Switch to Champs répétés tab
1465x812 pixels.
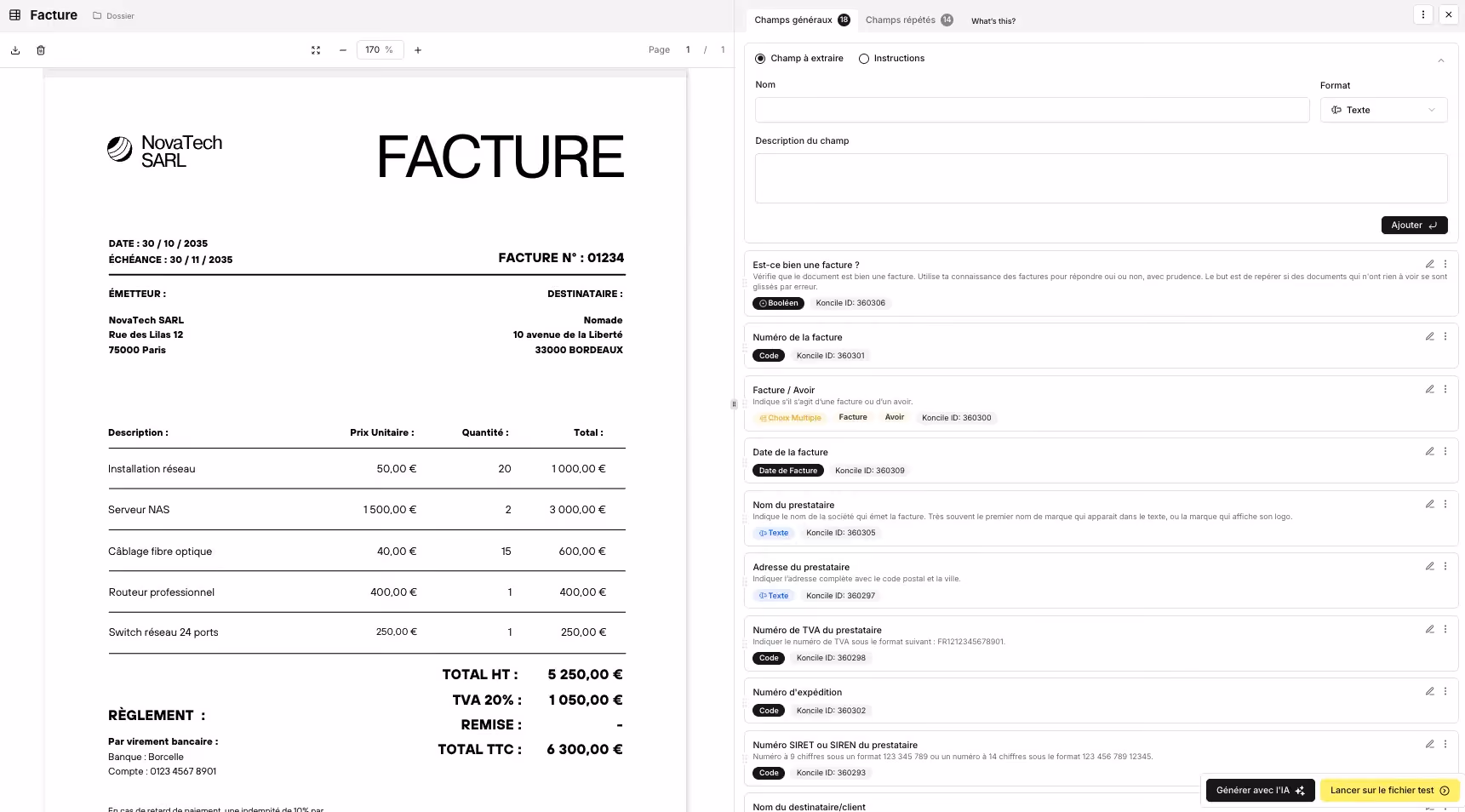[909, 20]
